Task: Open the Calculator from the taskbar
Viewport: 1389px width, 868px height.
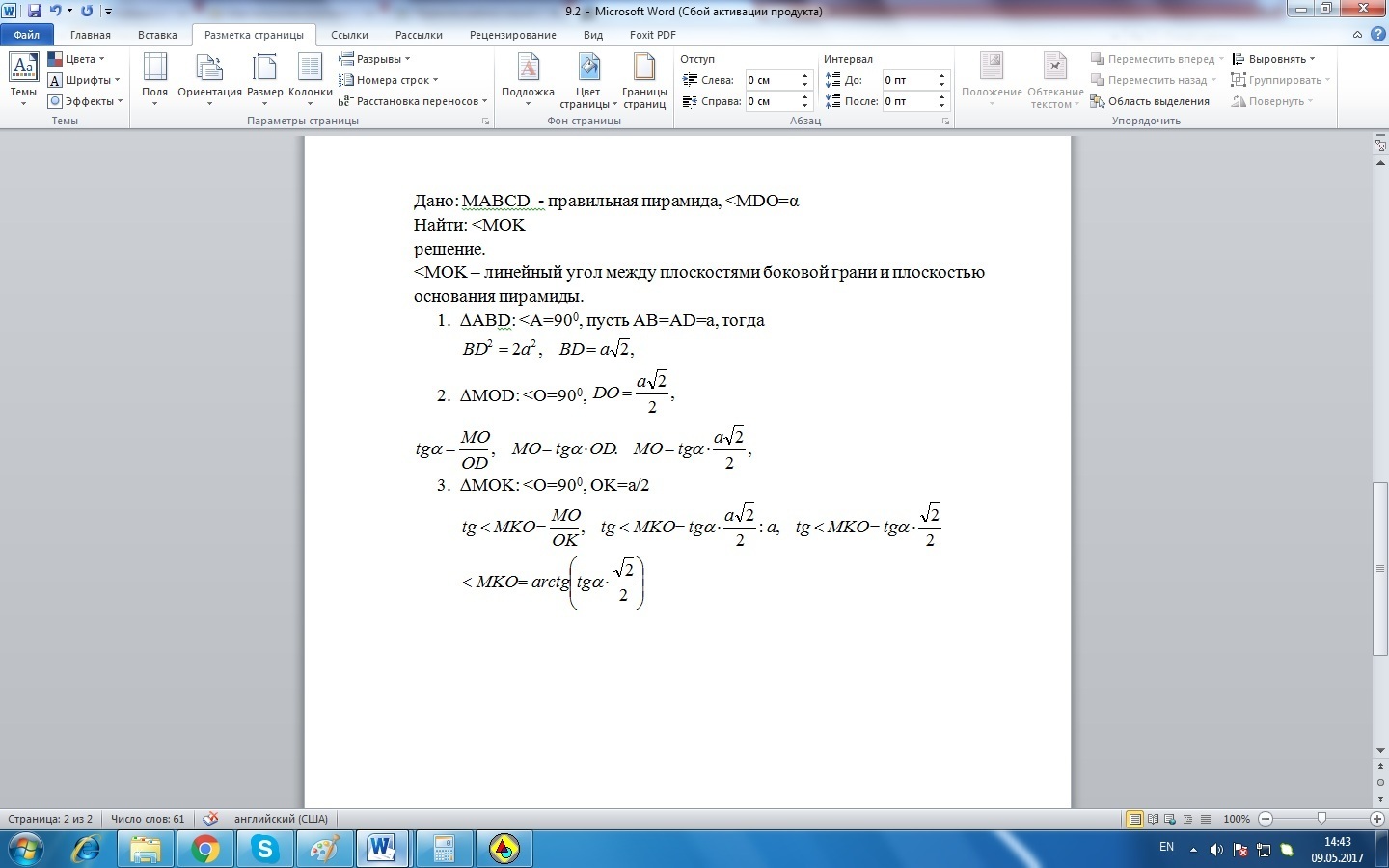Action: (x=444, y=850)
